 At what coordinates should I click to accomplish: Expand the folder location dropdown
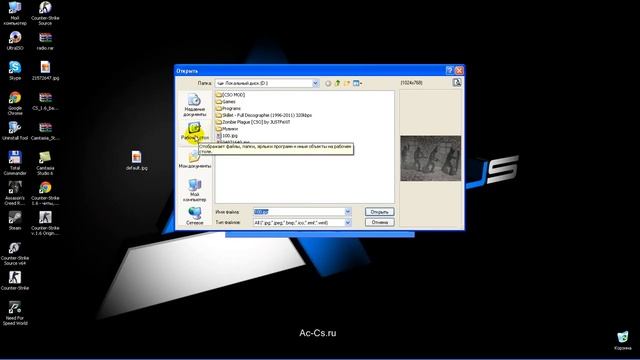315,83
